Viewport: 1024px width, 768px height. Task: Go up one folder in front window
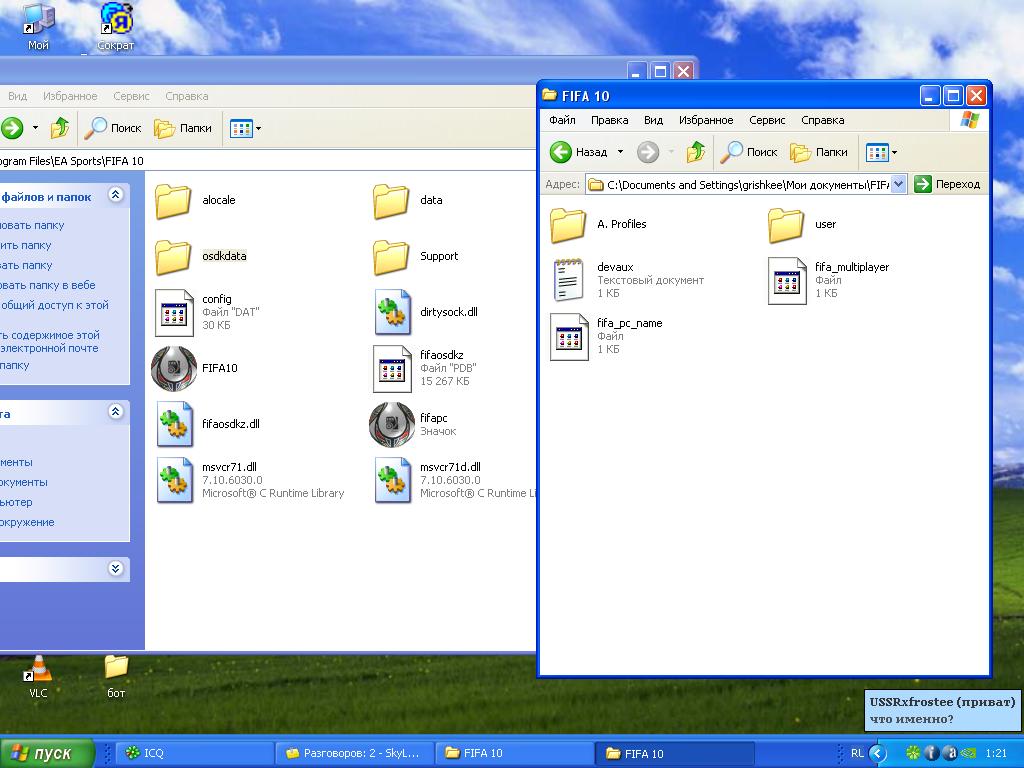coord(696,152)
